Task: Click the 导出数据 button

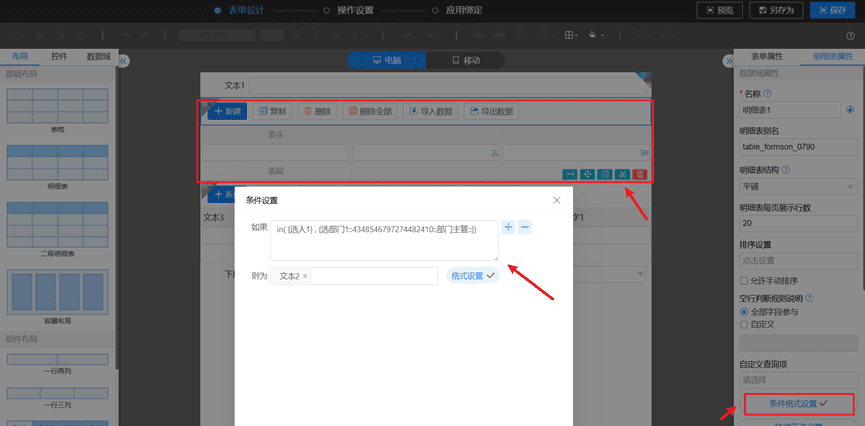Action: [491, 111]
